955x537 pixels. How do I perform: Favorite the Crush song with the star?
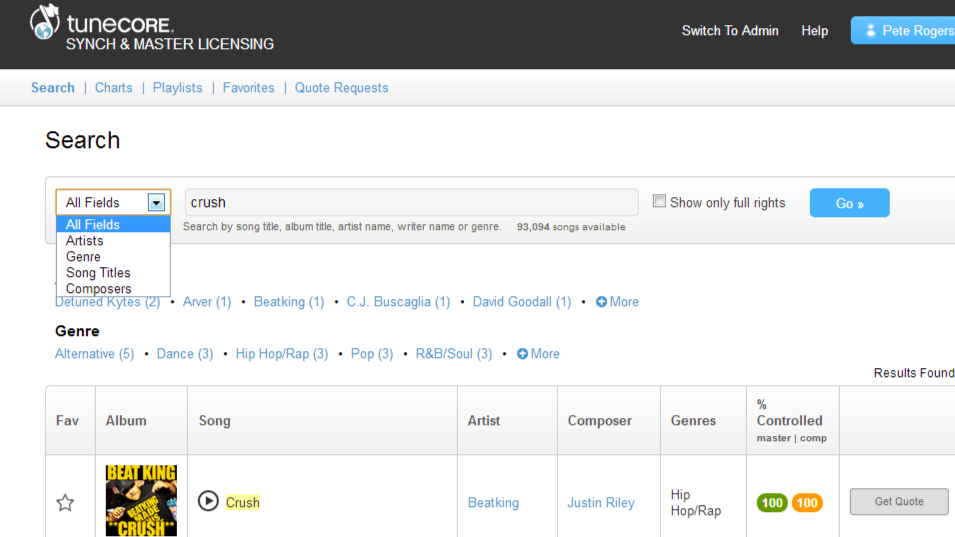point(65,503)
